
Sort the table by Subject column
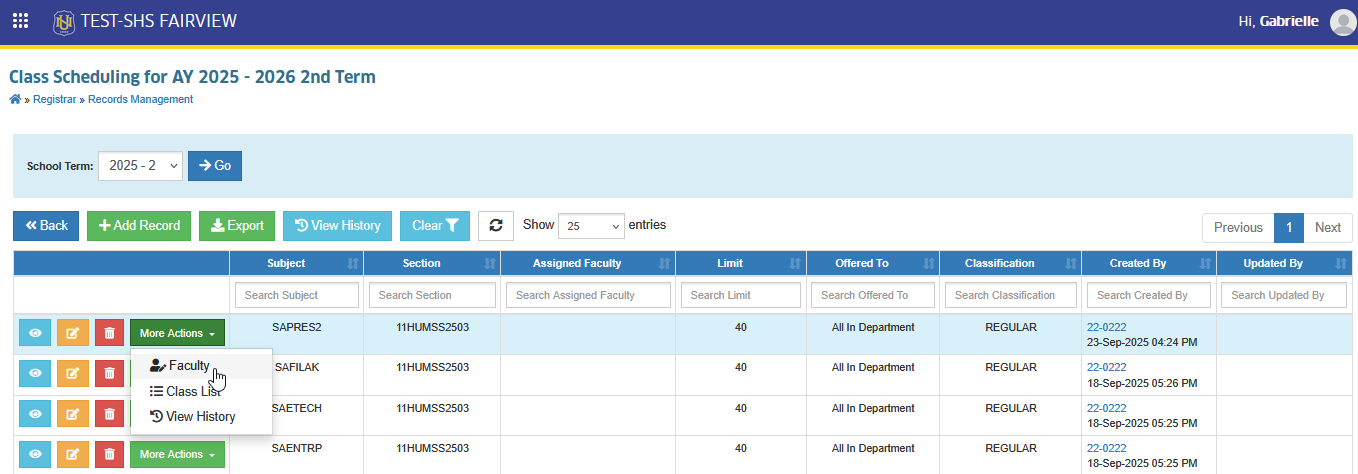[296, 263]
